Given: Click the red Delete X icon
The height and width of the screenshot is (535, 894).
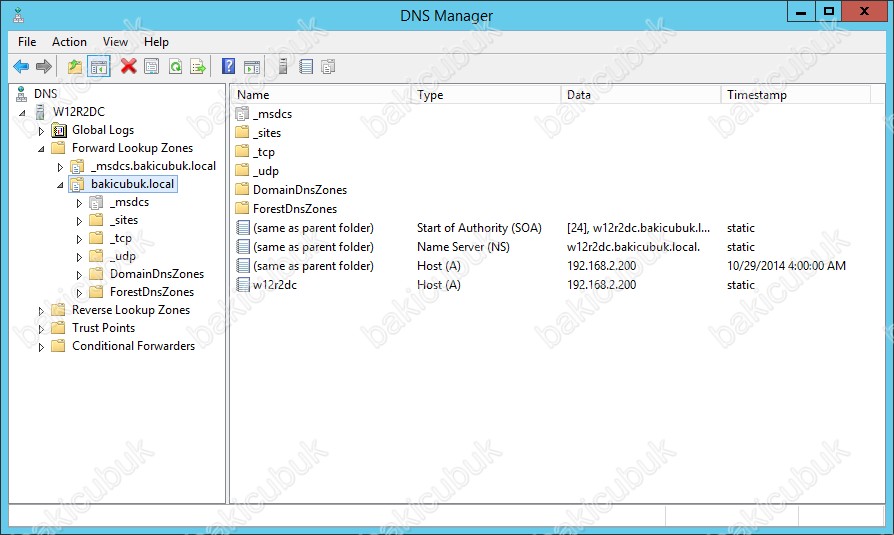Looking at the screenshot, I should pyautogui.click(x=129, y=67).
